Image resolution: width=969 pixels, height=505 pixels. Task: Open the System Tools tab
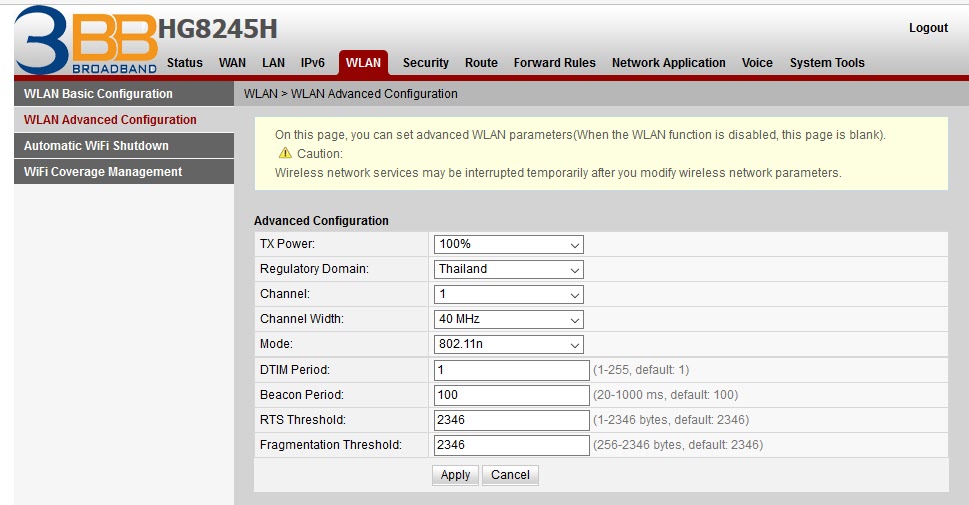tap(827, 63)
